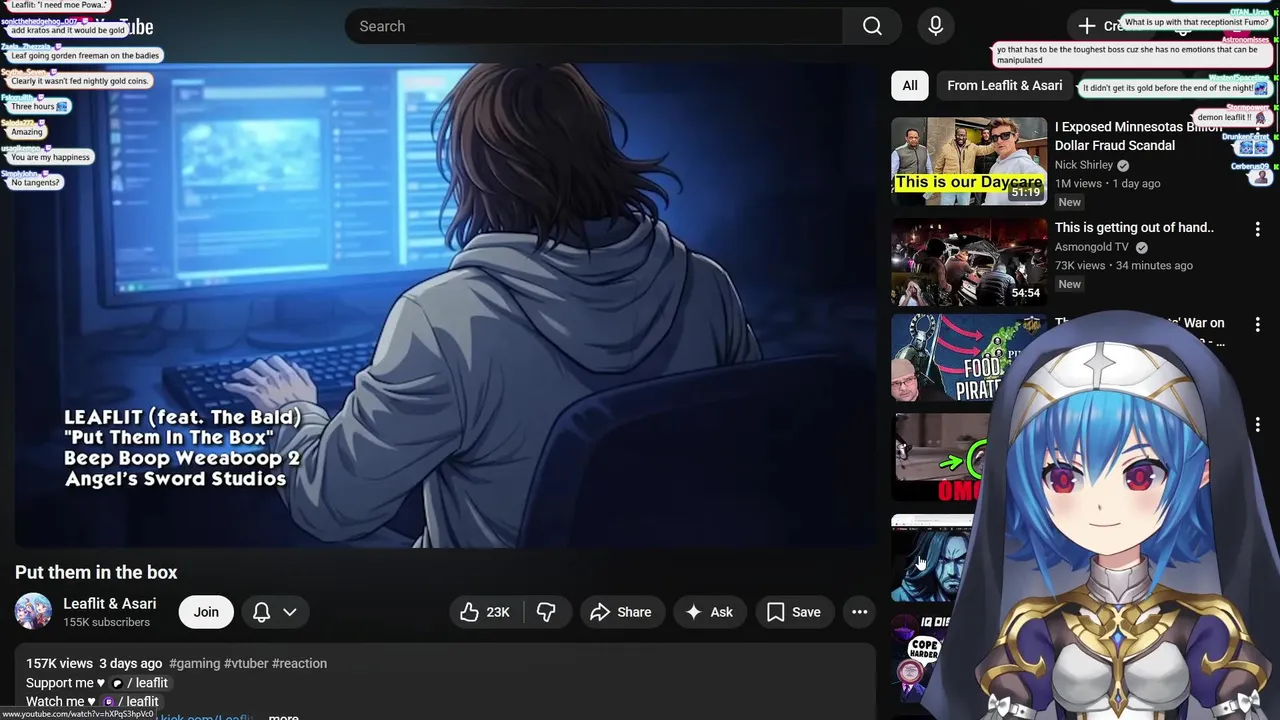Screen dimensions: 1280x720
Task: Join the Leaflit & Asari channel
Action: (206, 612)
